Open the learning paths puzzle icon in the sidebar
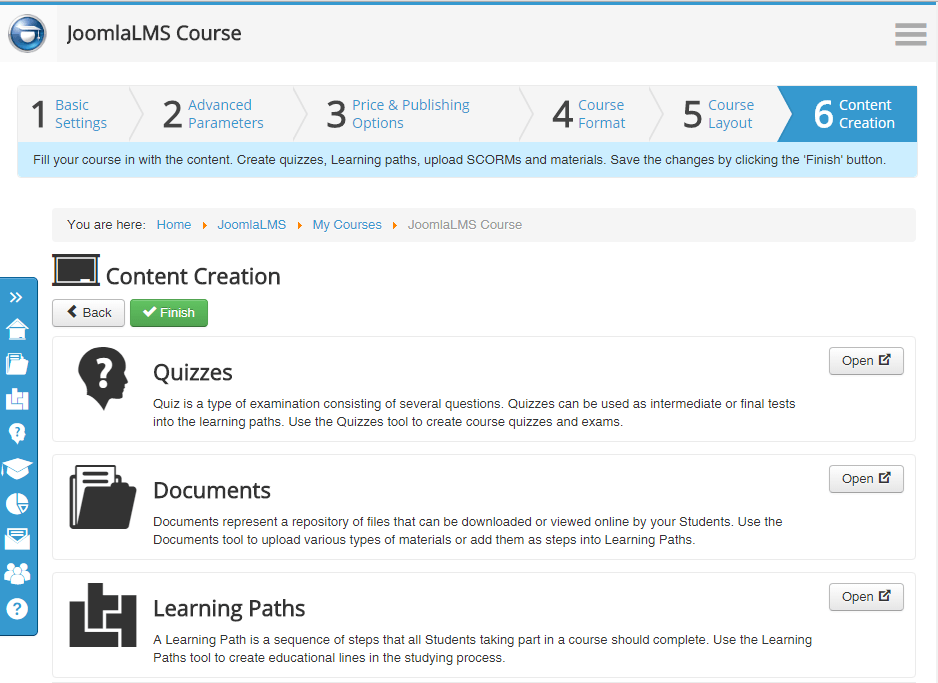This screenshot has width=938, height=683. (x=17, y=399)
